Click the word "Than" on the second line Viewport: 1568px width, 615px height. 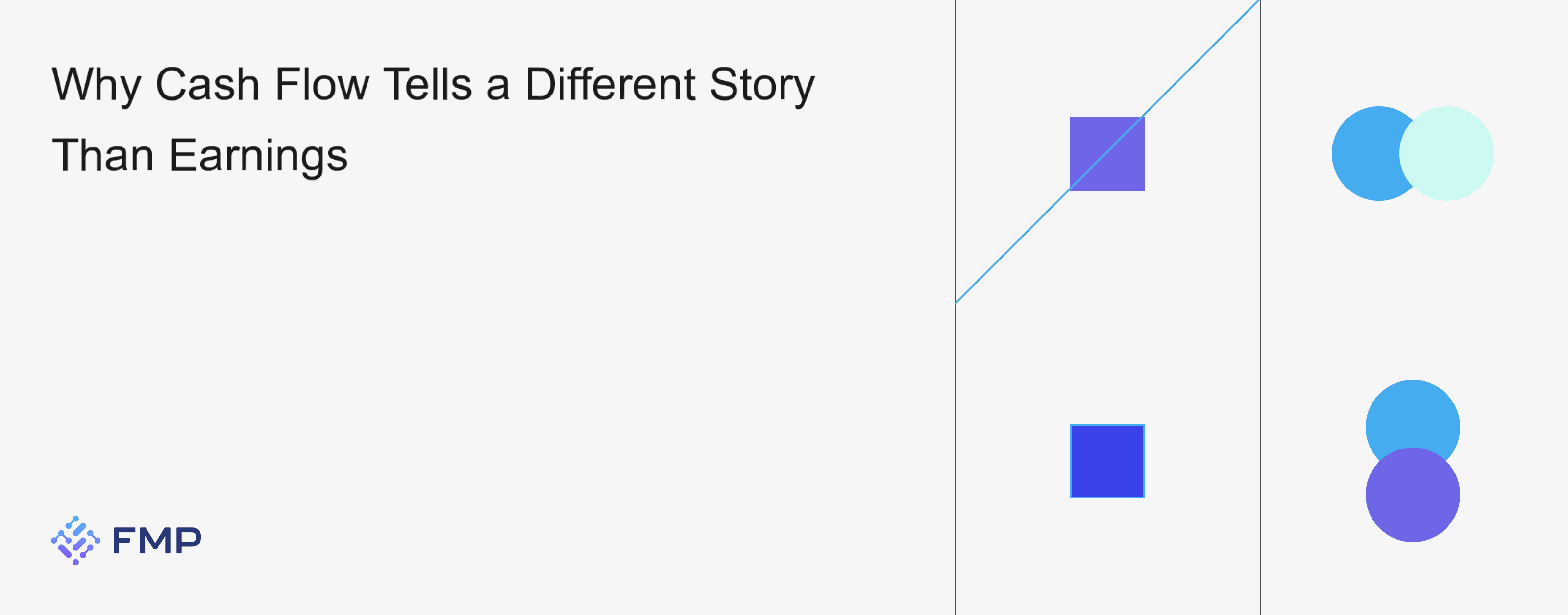pyautogui.click(x=103, y=156)
